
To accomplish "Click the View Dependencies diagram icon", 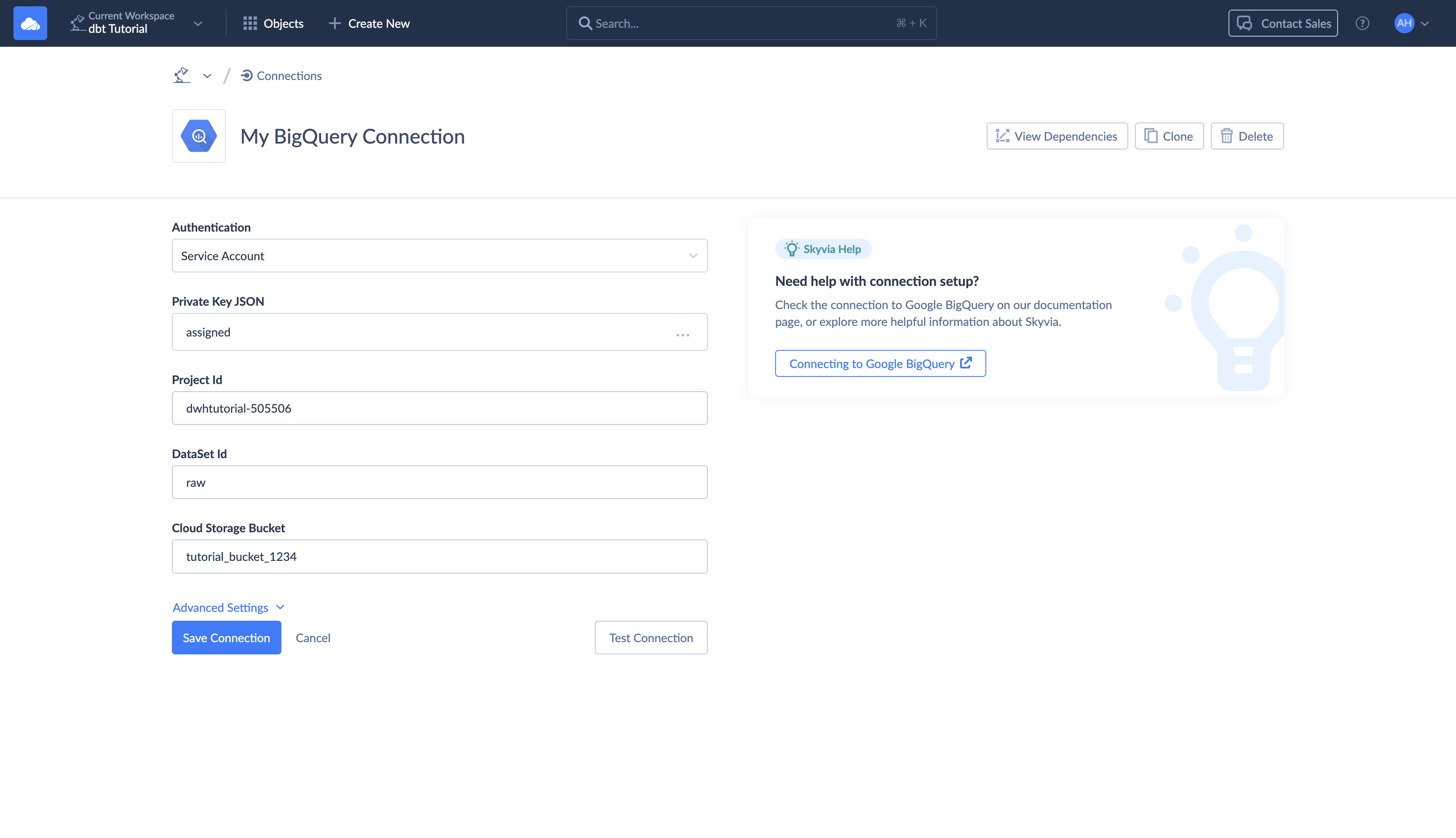I will pyautogui.click(x=1002, y=136).
